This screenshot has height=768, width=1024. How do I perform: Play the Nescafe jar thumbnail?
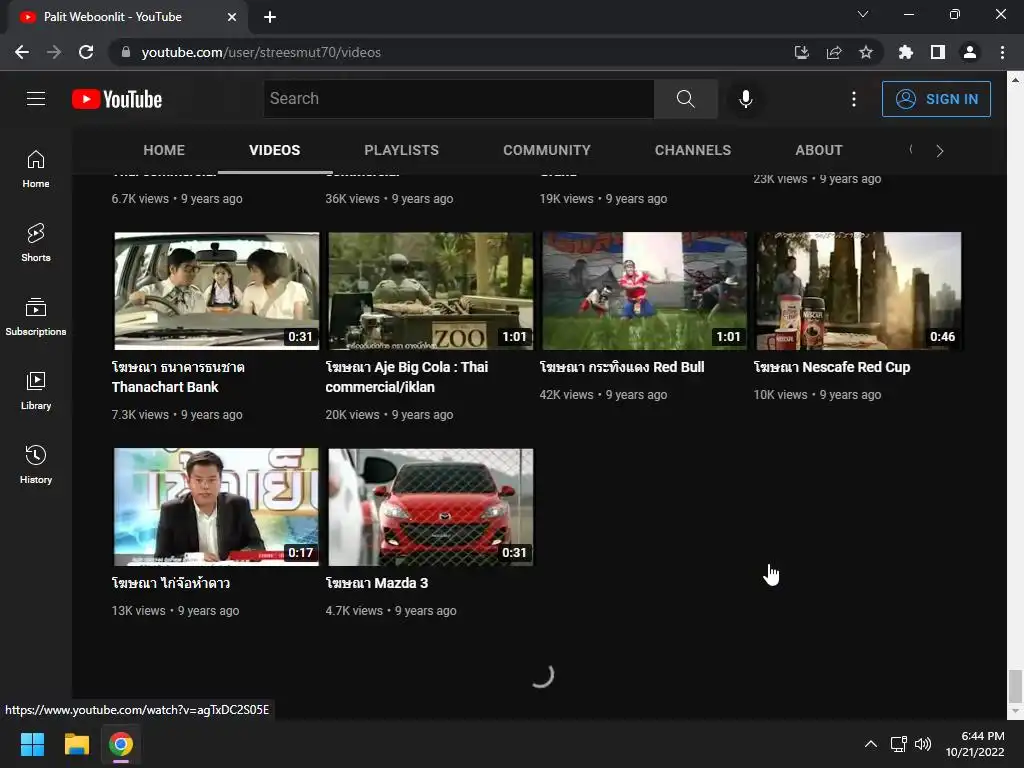tap(859, 291)
